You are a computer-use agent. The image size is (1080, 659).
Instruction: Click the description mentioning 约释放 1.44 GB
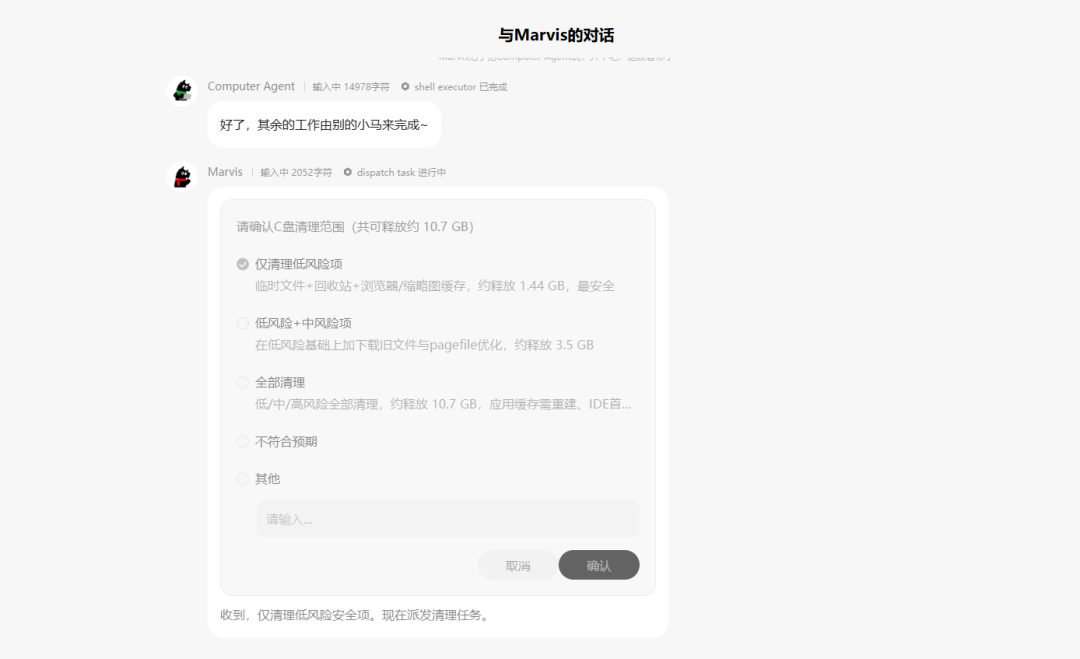435,286
